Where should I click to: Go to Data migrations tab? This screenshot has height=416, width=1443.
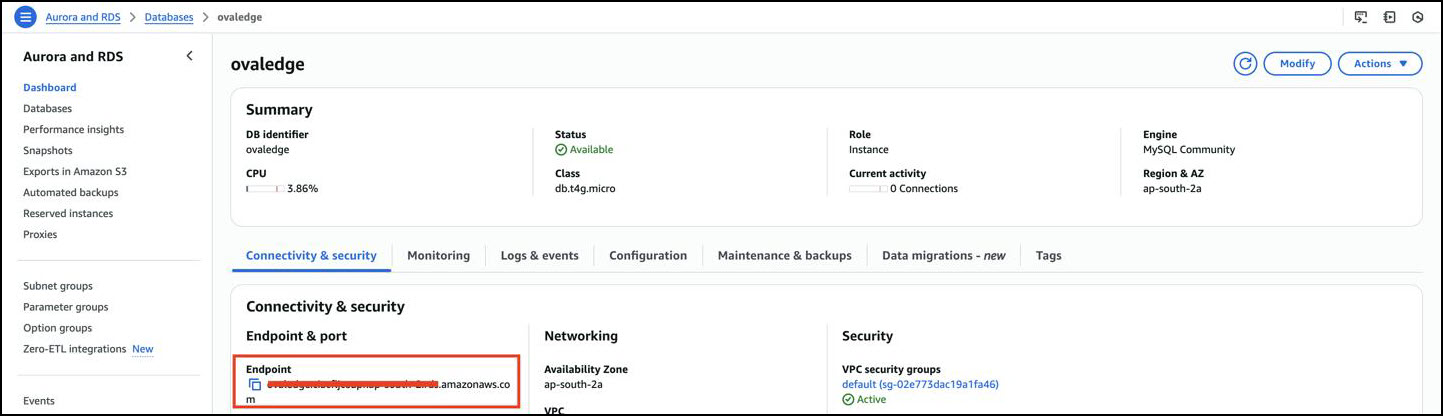click(943, 256)
